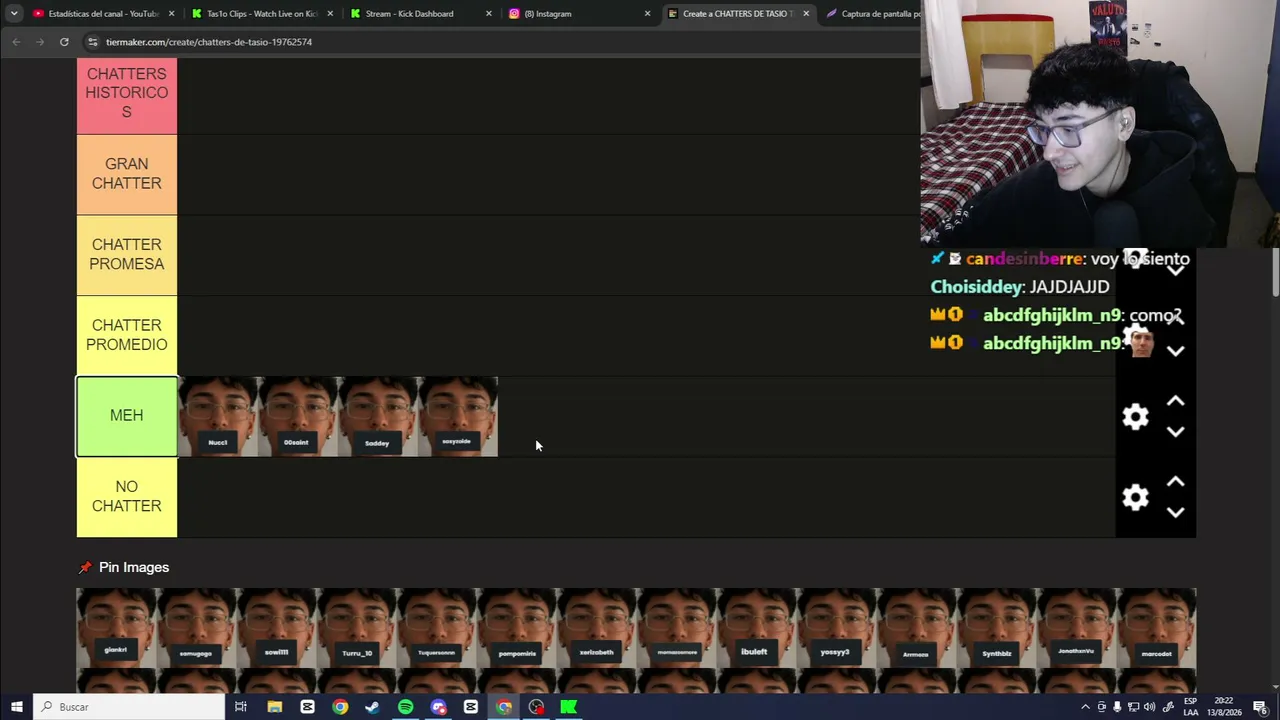Pick the samugago image thumbnail
This screenshot has width=1280, height=720.
pyautogui.click(x=196, y=628)
